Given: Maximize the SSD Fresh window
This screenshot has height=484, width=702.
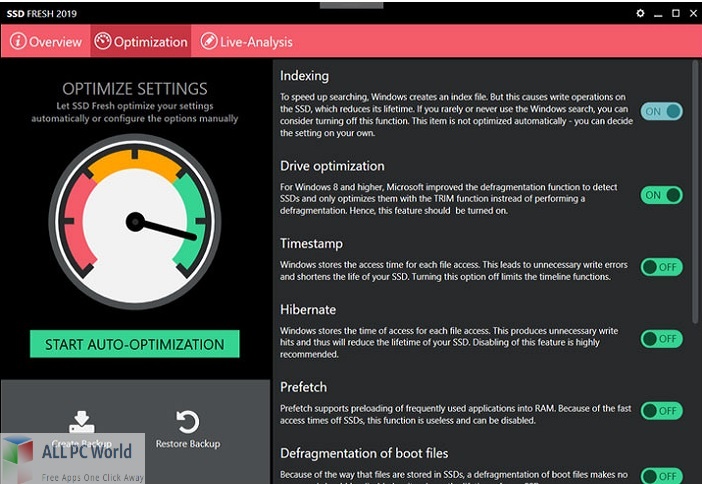Looking at the screenshot, I should click(676, 13).
